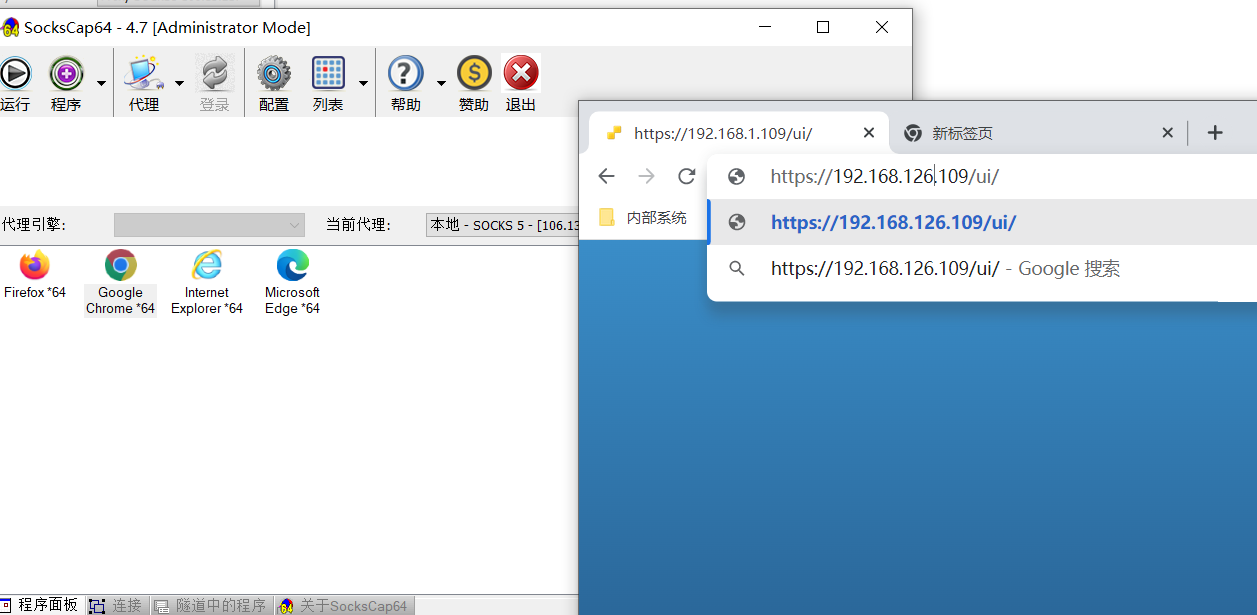Switch to the Connections (连接) tab
The height and width of the screenshot is (615, 1257).
(x=118, y=605)
